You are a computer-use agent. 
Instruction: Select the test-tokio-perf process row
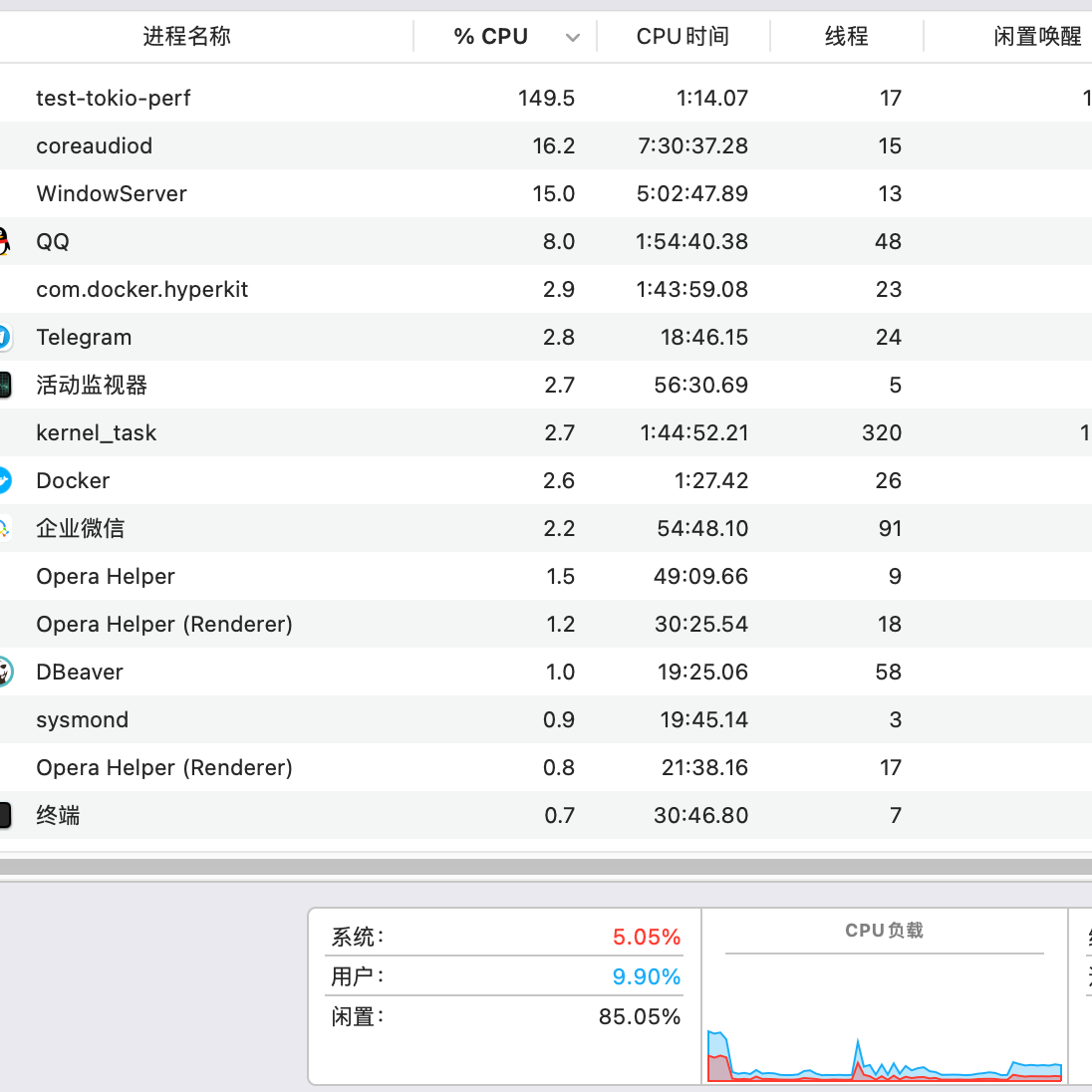point(546,99)
